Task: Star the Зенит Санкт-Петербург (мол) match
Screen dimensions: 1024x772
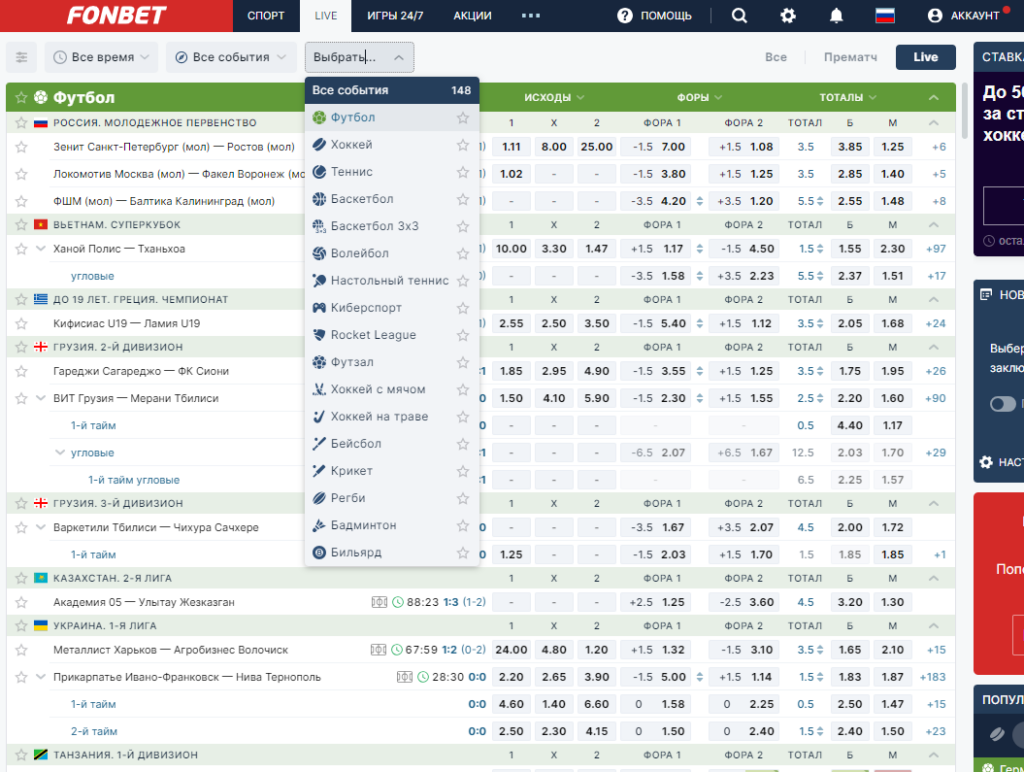Action: coord(21,147)
